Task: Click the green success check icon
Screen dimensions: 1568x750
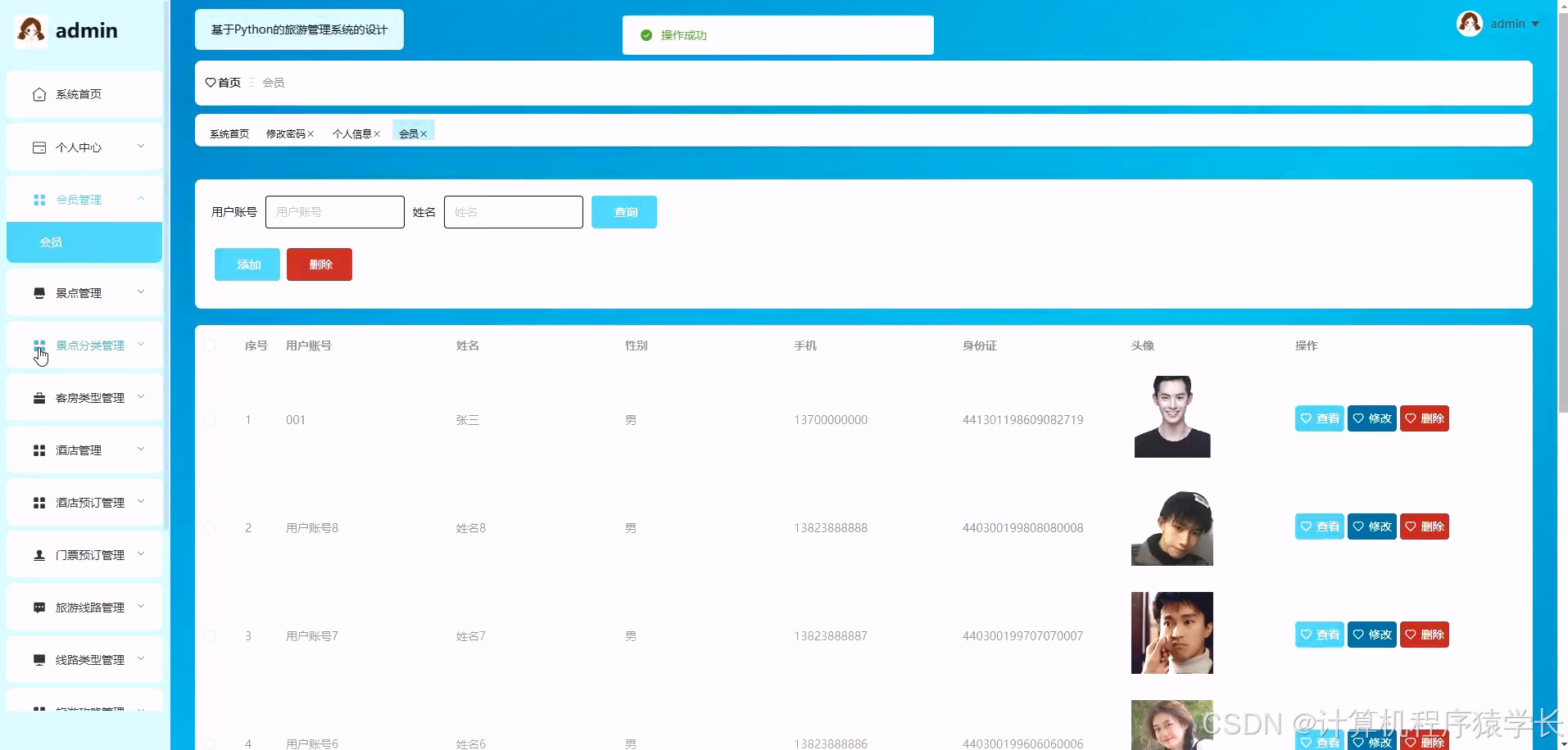Action: (x=646, y=35)
